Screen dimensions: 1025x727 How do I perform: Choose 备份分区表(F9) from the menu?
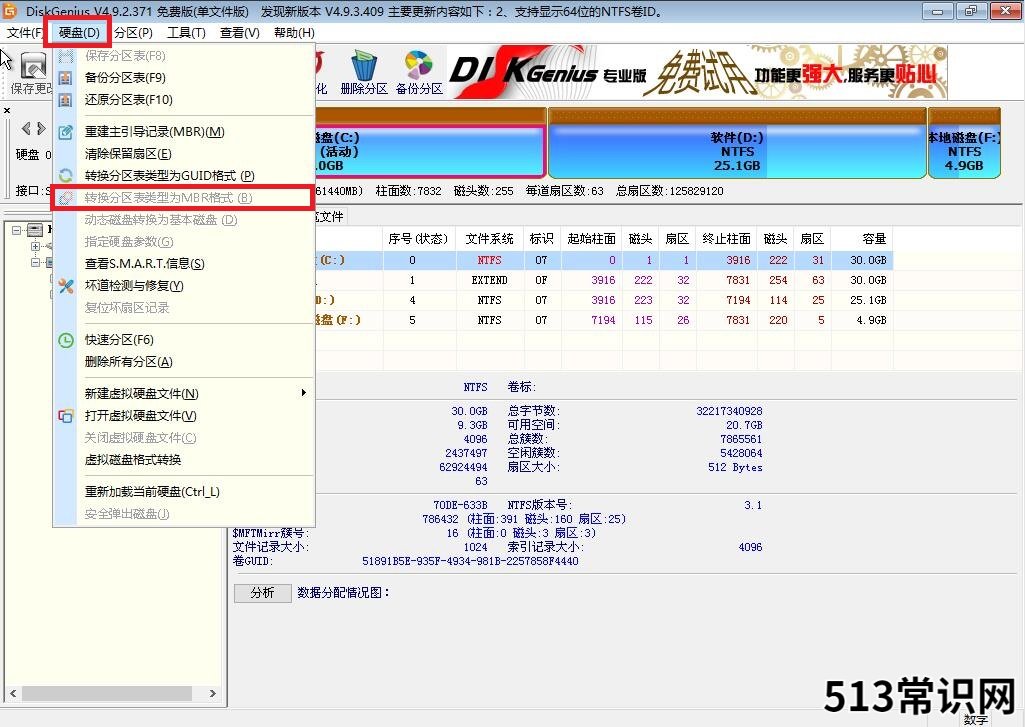coord(183,78)
